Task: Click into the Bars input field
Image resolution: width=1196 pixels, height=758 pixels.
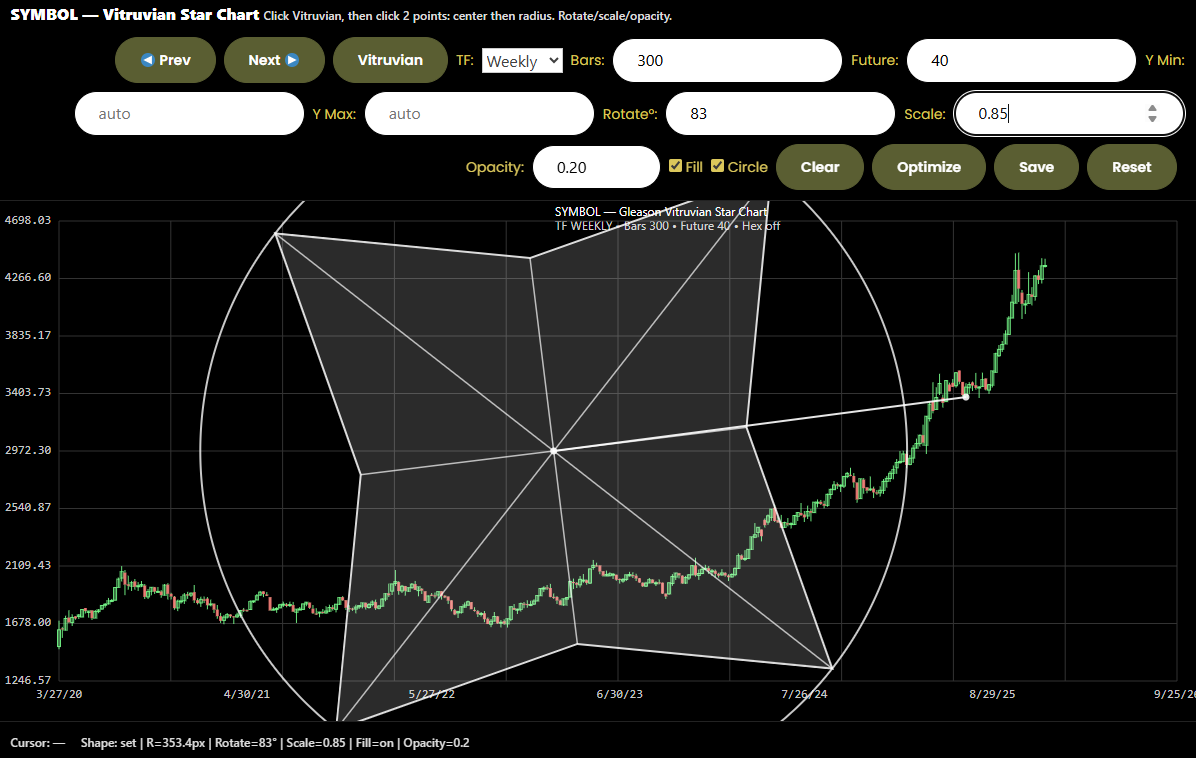Action: pyautogui.click(x=726, y=60)
